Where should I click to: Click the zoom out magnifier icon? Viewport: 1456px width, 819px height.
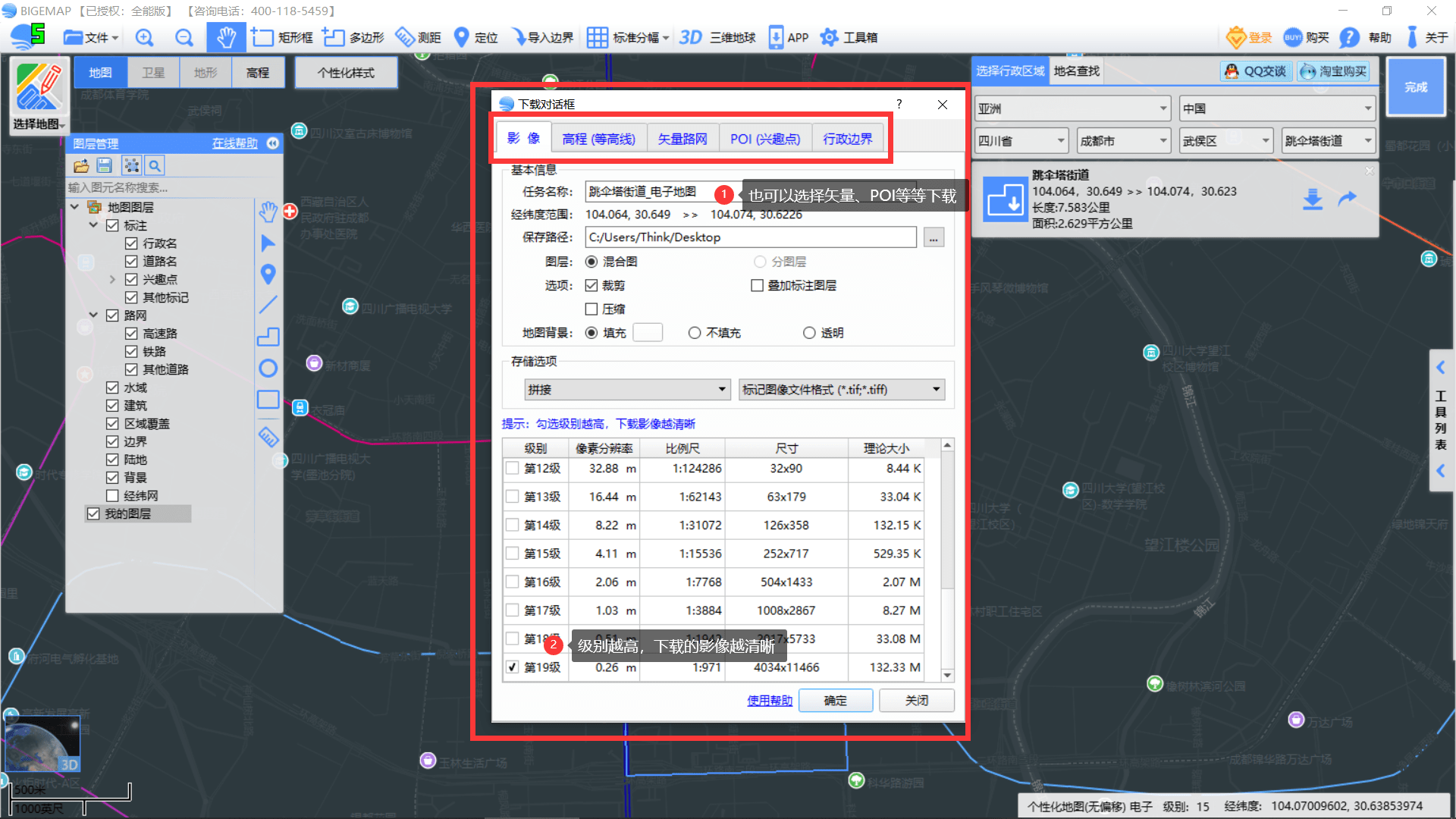pyautogui.click(x=184, y=37)
